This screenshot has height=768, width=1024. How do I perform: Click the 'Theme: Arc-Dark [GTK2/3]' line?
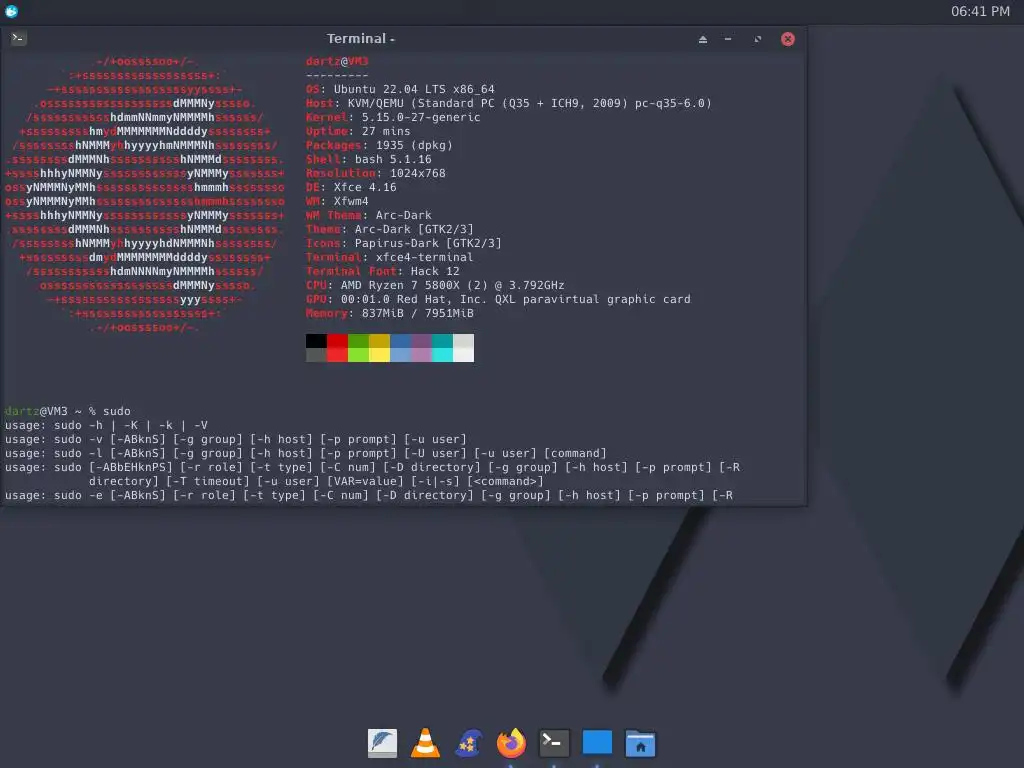pyautogui.click(x=389, y=229)
